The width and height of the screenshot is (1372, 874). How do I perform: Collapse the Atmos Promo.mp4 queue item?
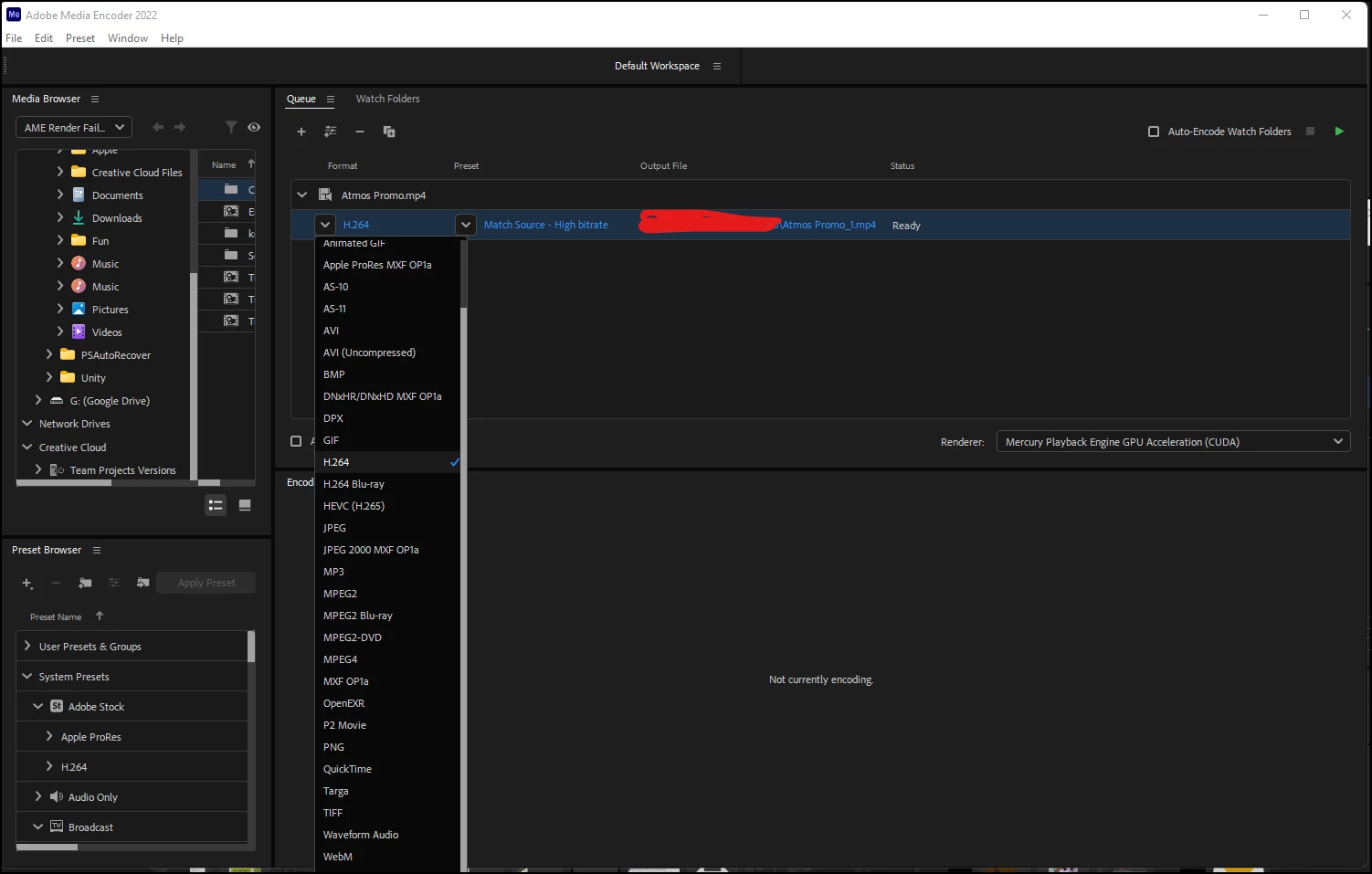[x=302, y=195]
